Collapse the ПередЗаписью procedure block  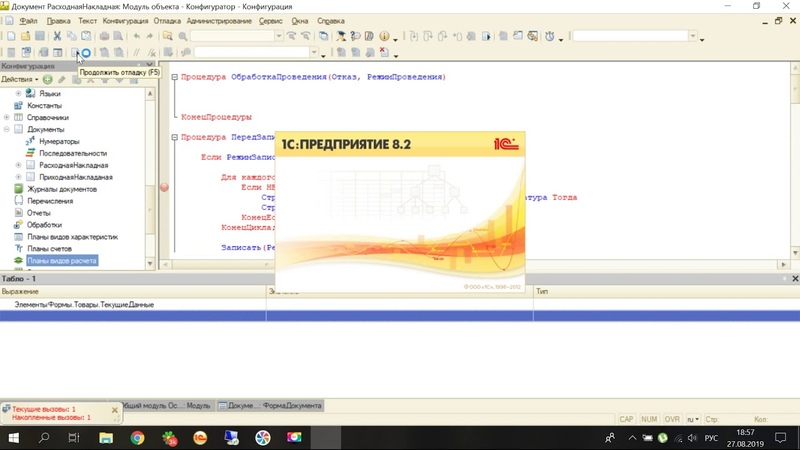(x=174, y=137)
